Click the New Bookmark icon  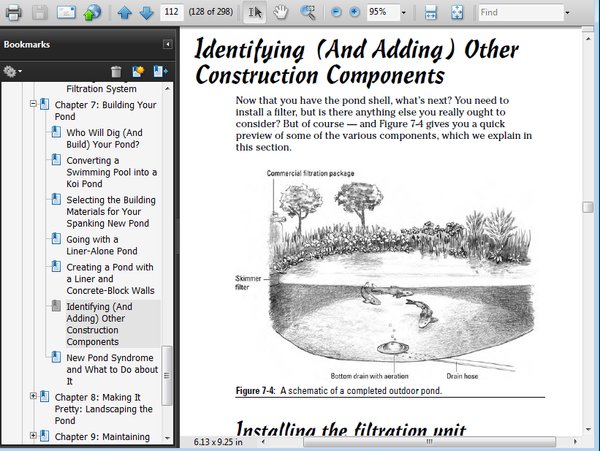[x=138, y=72]
